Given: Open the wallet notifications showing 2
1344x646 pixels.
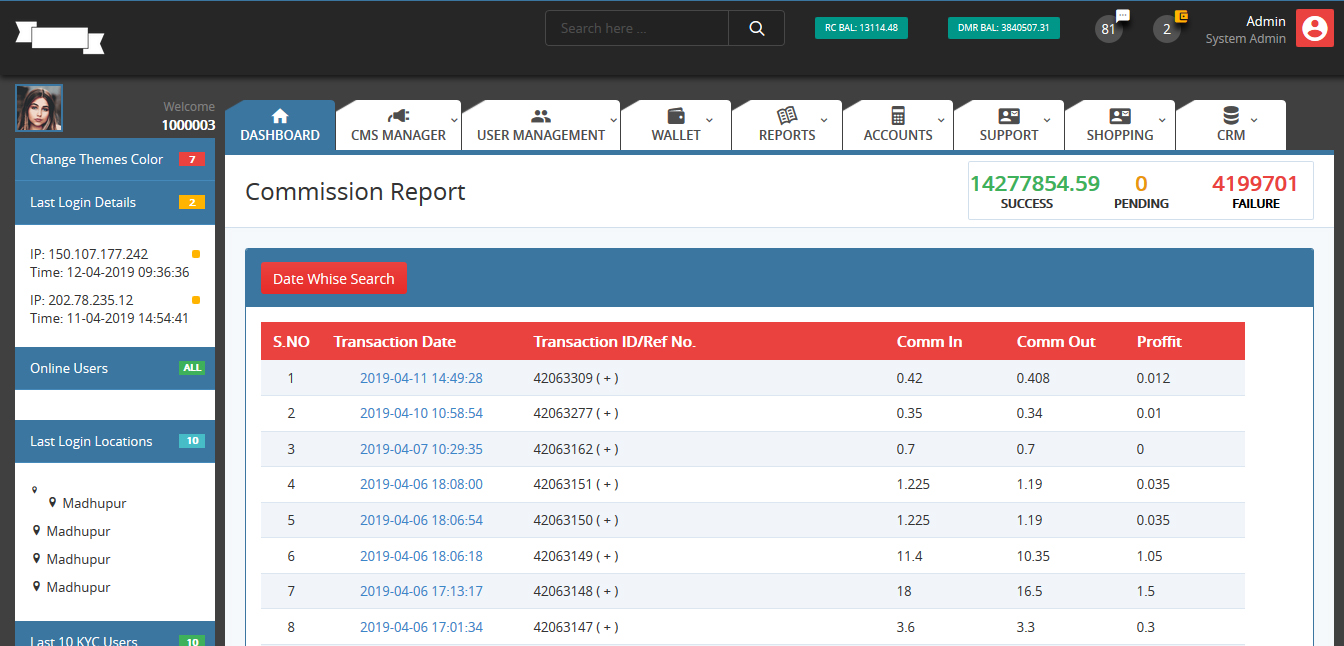Looking at the screenshot, I should pyautogui.click(x=1167, y=28).
